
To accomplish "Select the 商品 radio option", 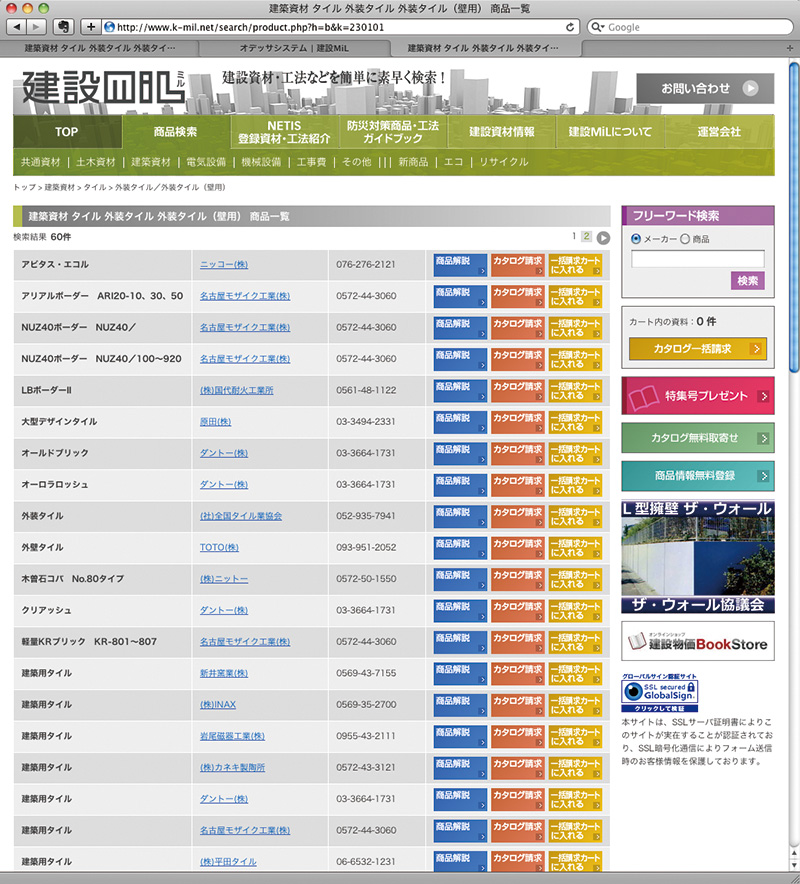I will tap(684, 239).
